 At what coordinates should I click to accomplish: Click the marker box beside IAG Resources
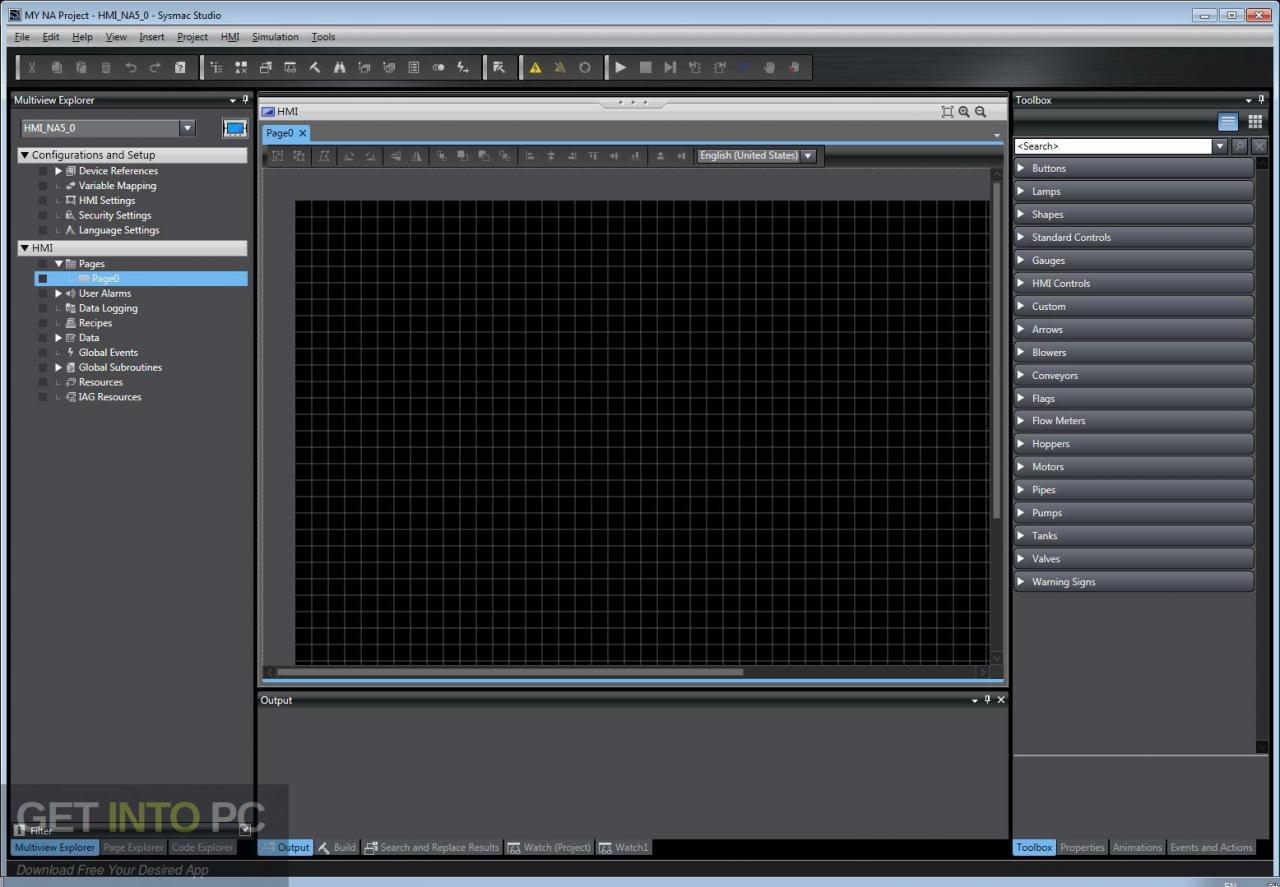click(x=42, y=398)
